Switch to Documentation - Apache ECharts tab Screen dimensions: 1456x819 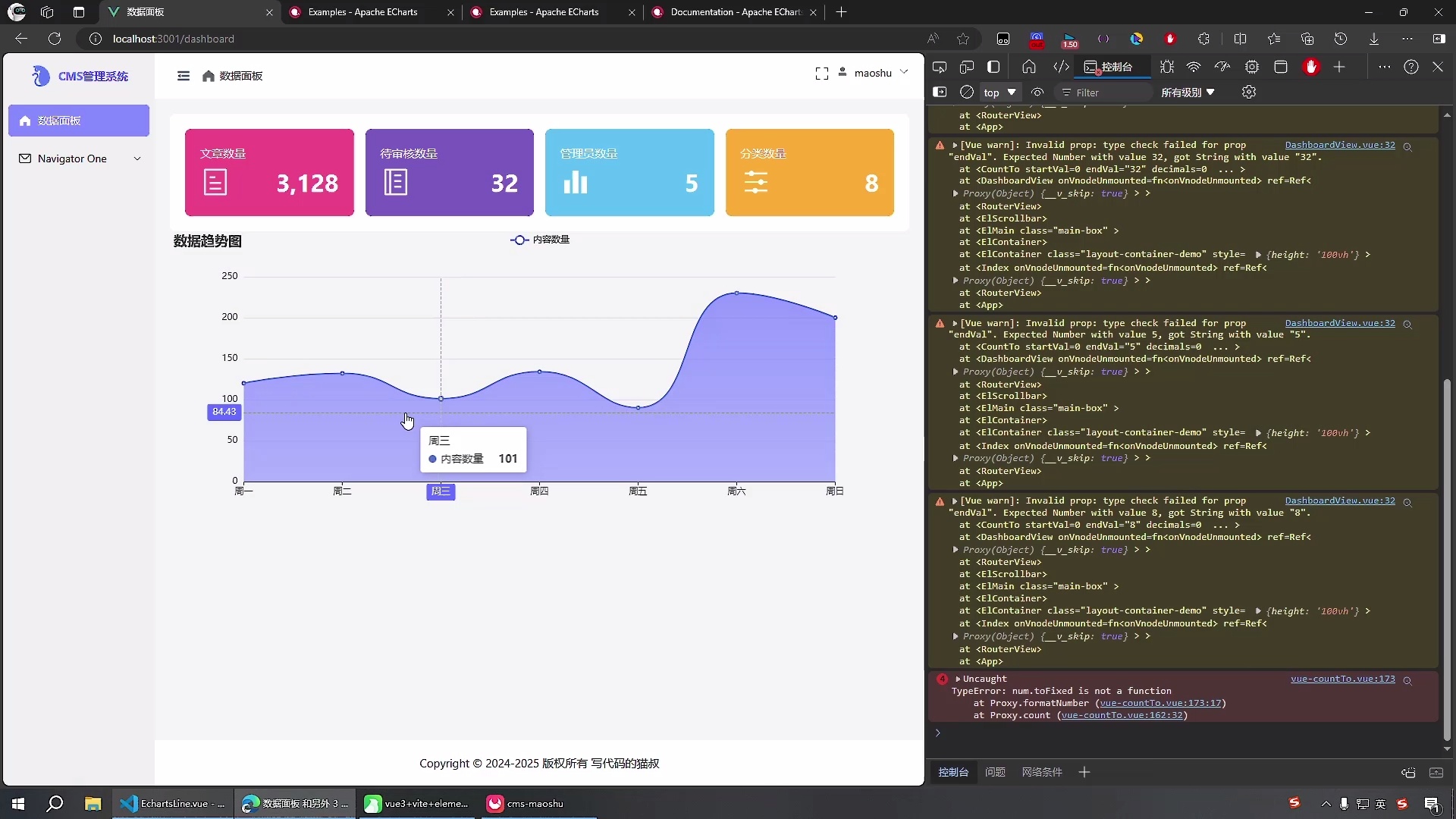pos(734,12)
